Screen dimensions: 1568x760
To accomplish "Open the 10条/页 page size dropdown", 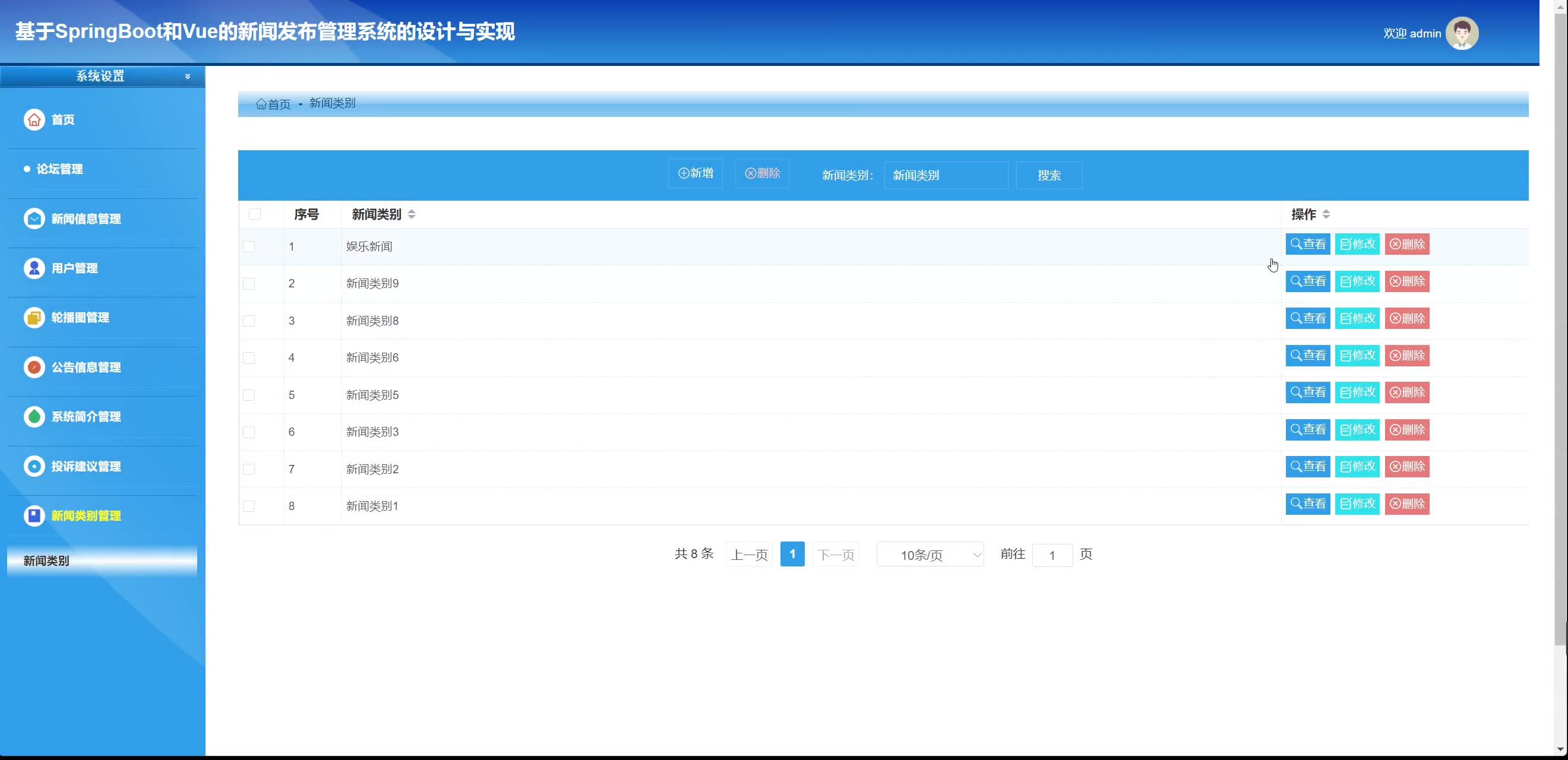I will pos(930,555).
